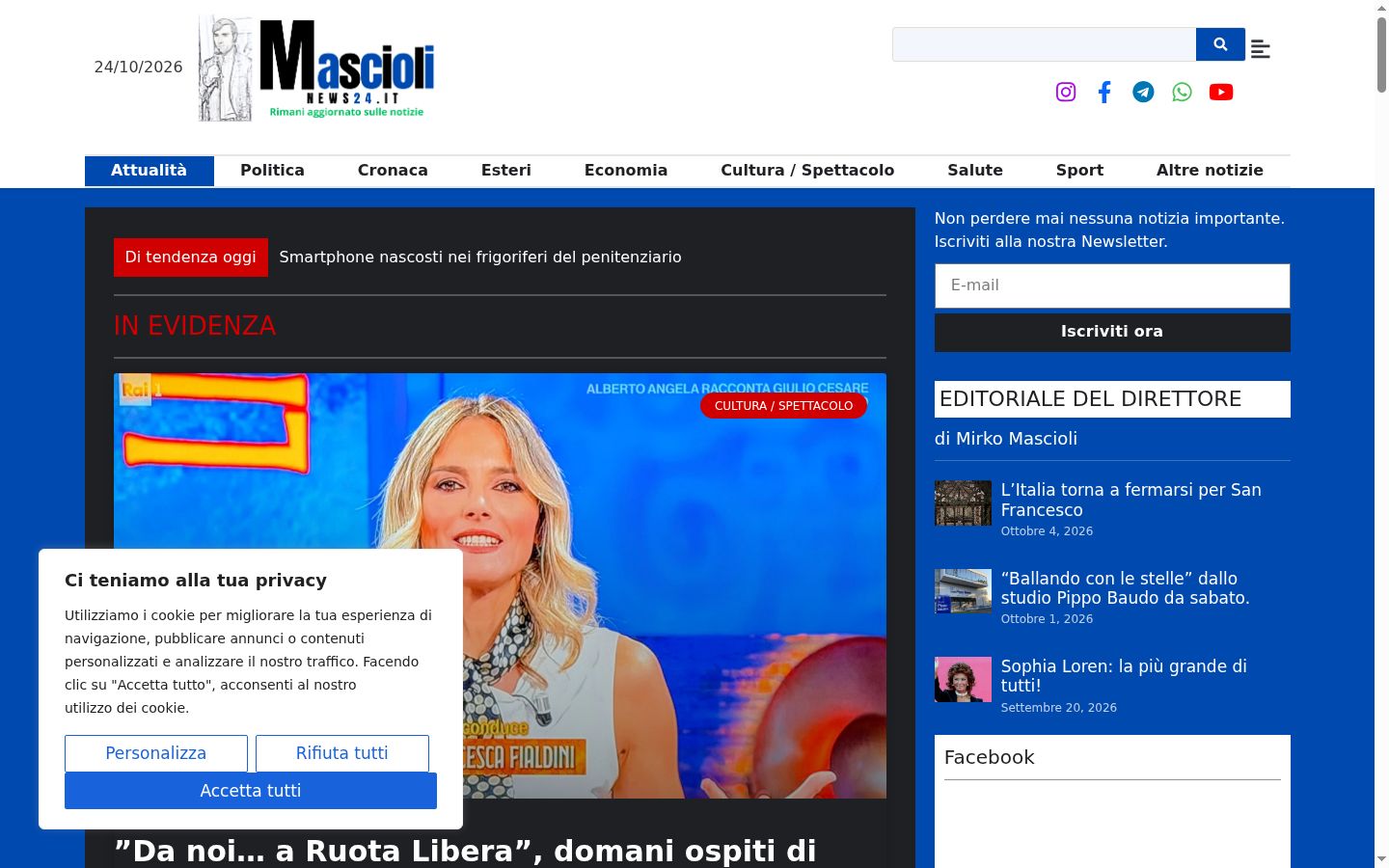
Task: Open the Da noi... a Ruota Libera headline
Action: [465, 852]
